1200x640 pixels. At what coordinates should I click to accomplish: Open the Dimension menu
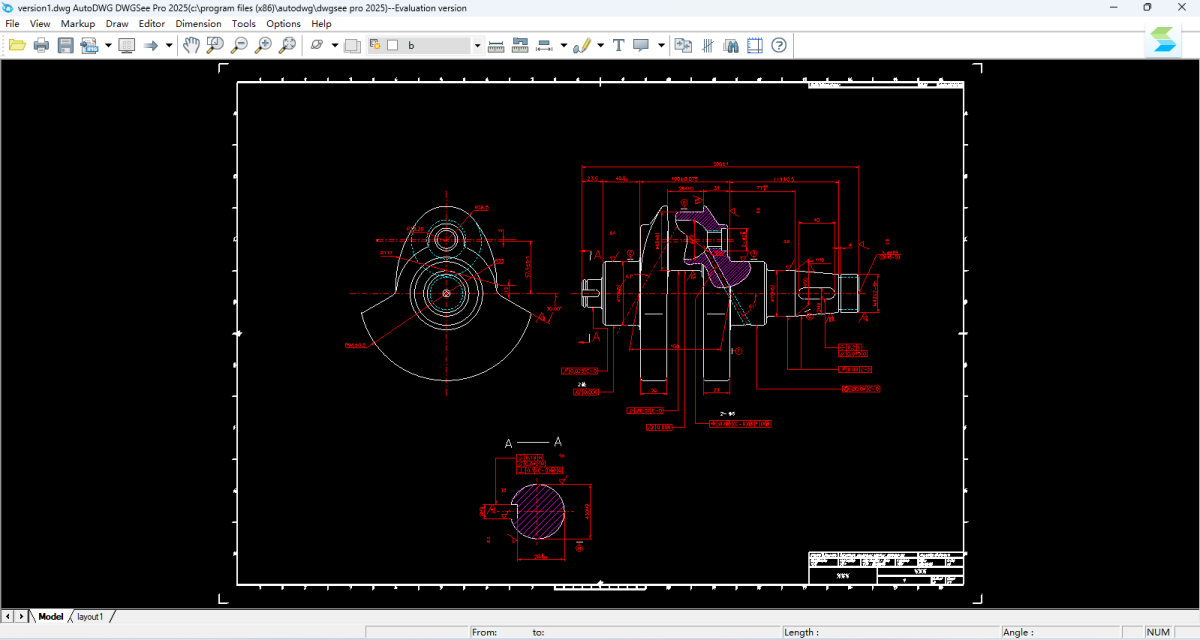(x=198, y=23)
